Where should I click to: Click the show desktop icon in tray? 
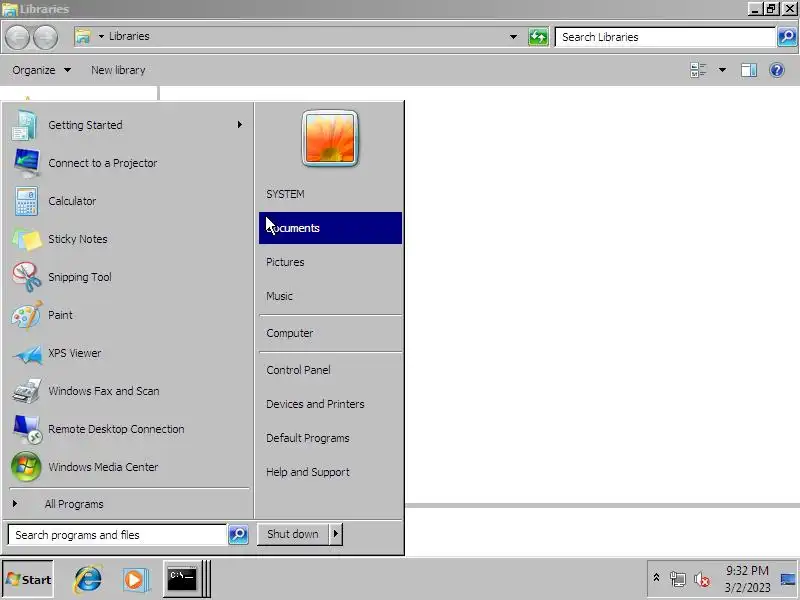pos(787,579)
